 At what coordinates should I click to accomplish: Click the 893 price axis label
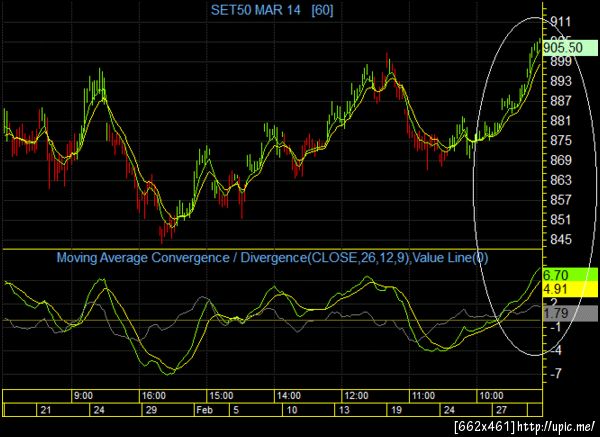[561, 81]
